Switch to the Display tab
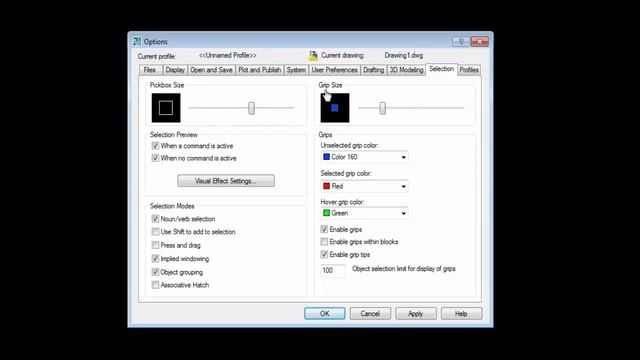 (175, 70)
